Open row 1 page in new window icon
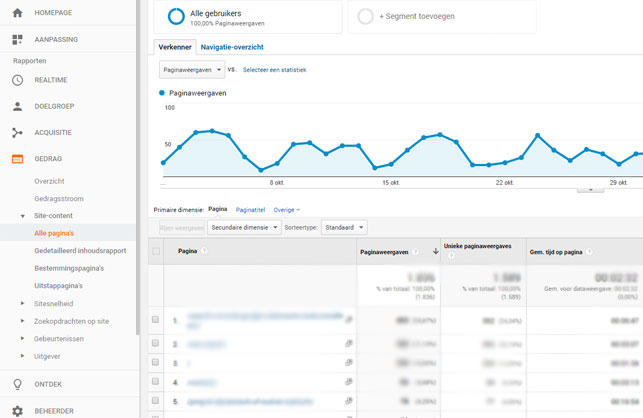Image resolution: width=643 pixels, height=418 pixels. (349, 319)
